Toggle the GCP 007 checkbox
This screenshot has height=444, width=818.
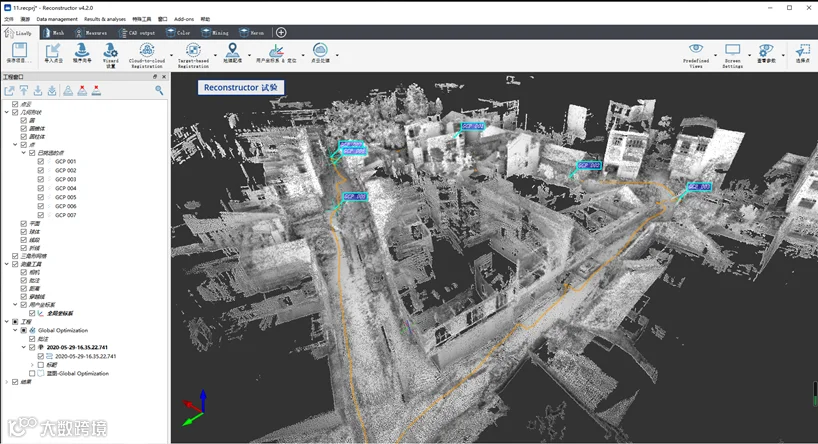(41, 215)
